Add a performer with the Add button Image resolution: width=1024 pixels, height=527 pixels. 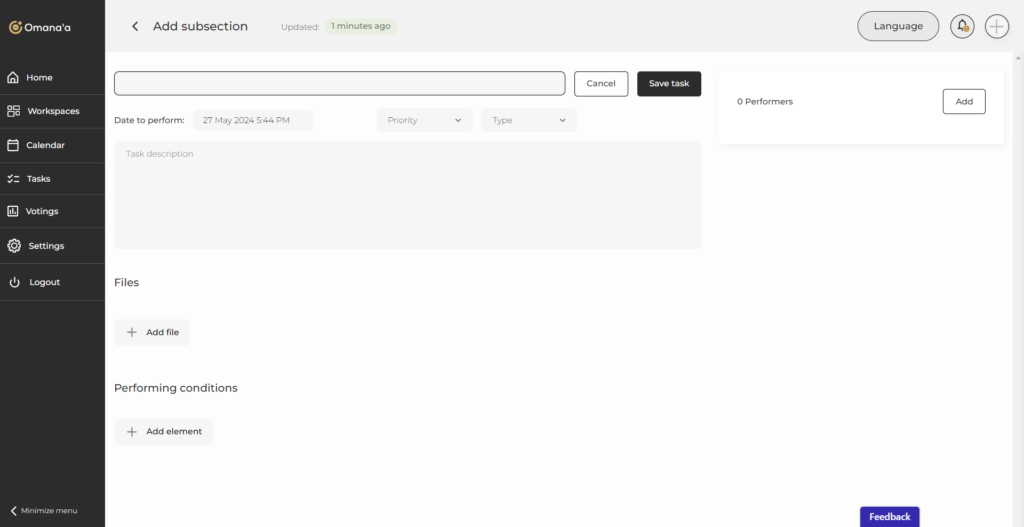963,101
